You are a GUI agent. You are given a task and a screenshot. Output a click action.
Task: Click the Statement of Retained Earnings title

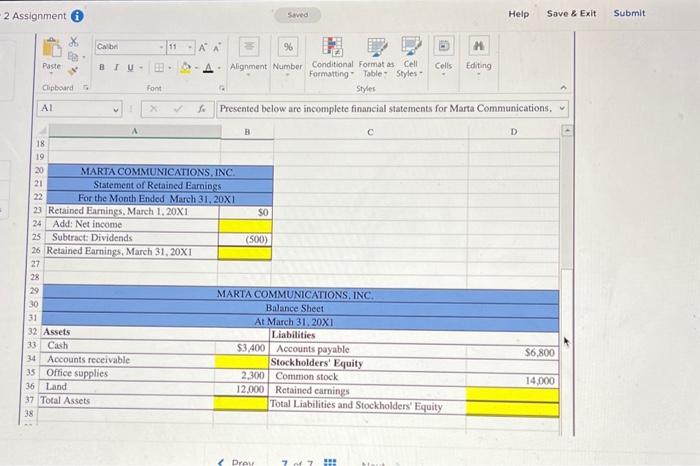157,185
